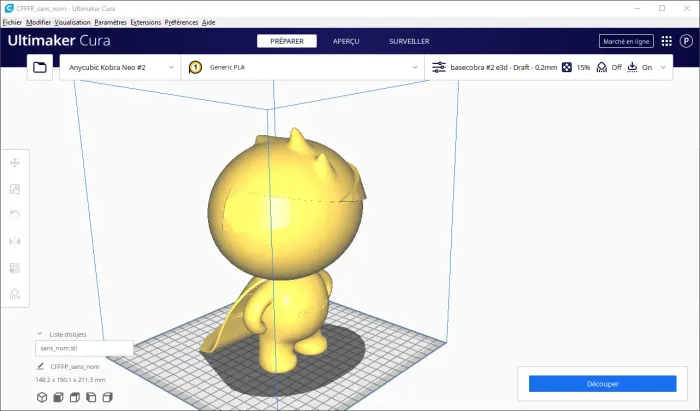Select sans_nom.stl in the object list
This screenshot has height=411, width=700.
[x=84, y=348]
